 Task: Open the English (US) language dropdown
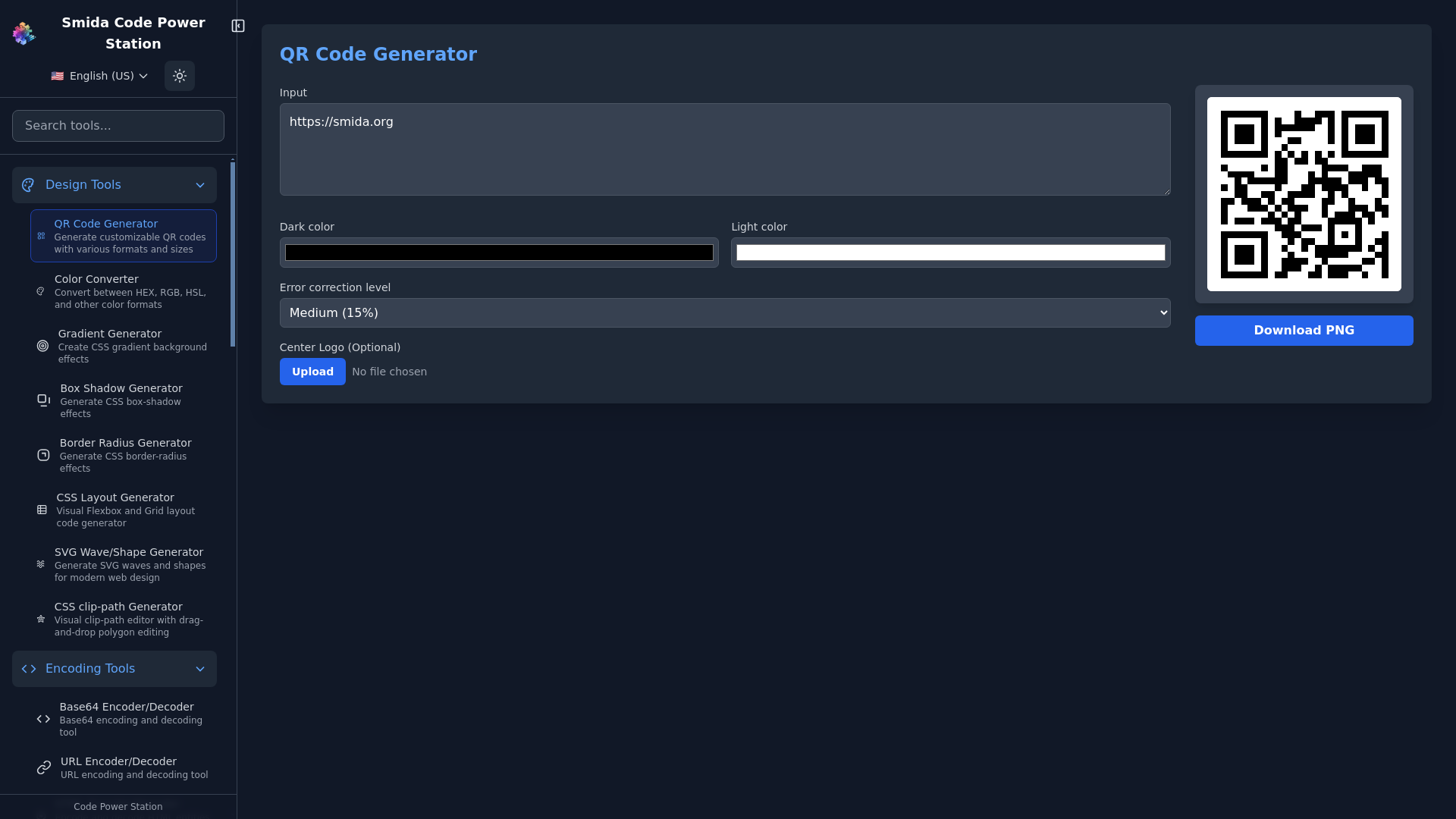[99, 76]
